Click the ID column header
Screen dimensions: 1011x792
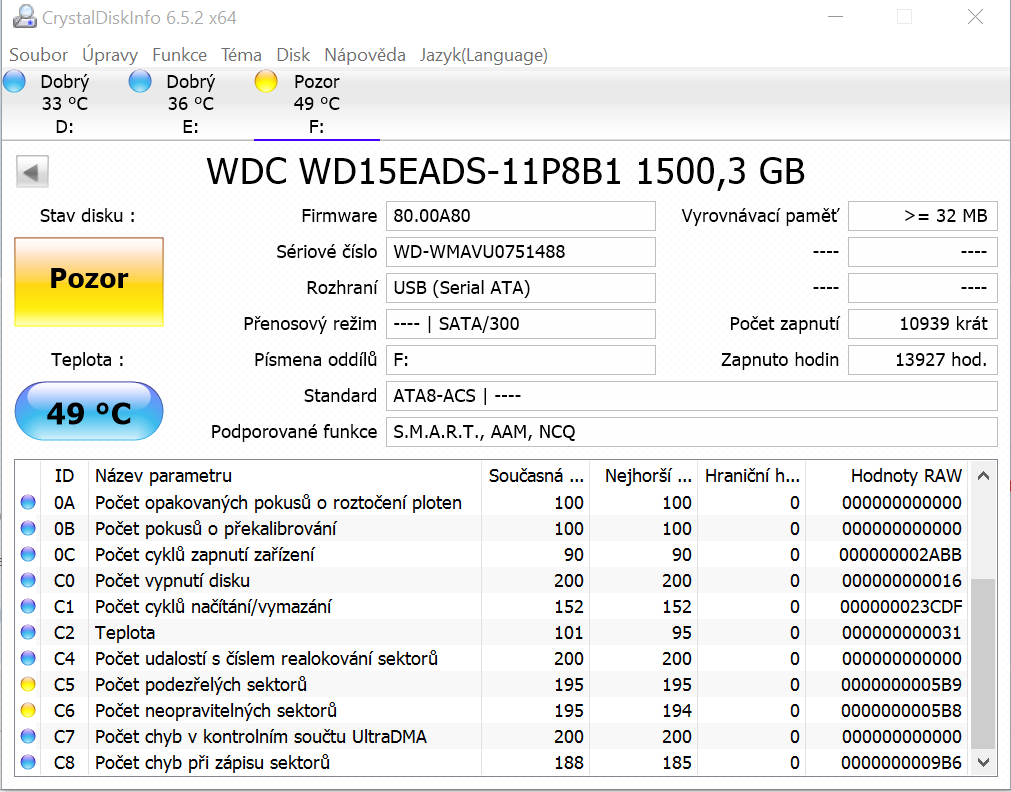64,476
